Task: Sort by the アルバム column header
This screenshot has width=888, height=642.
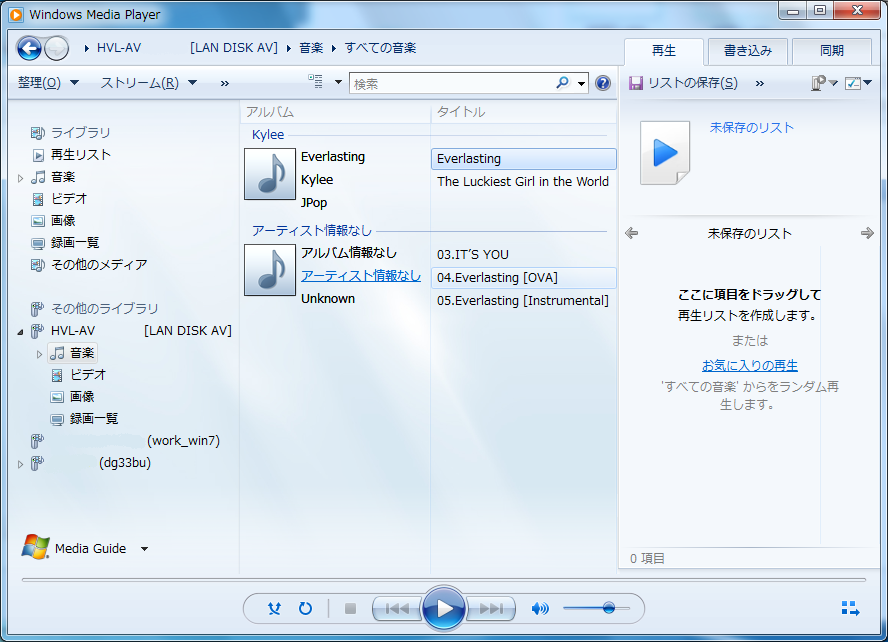Action: (x=335, y=112)
